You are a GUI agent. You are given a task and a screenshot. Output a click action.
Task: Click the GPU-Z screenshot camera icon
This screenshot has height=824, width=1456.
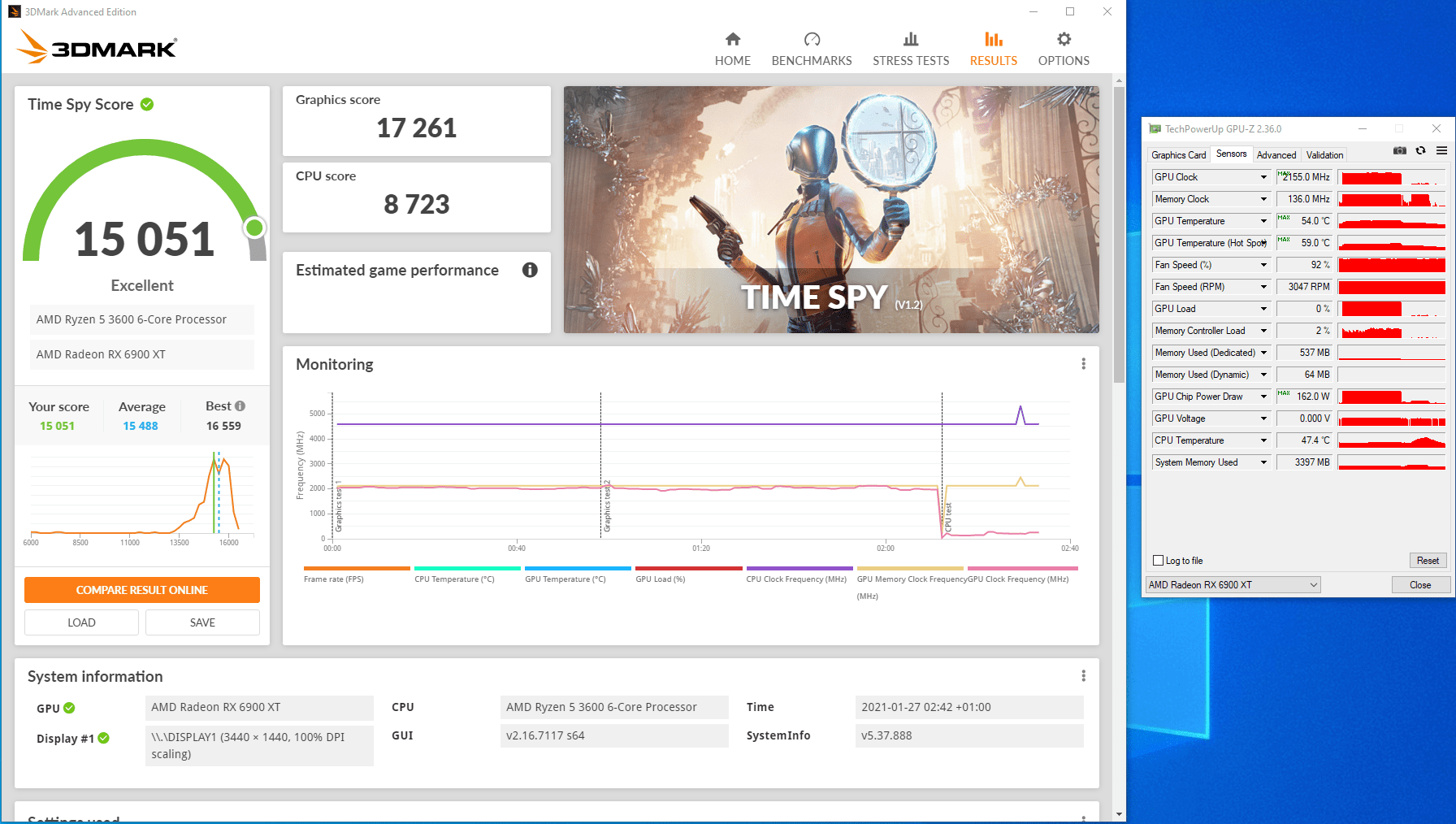(1399, 150)
